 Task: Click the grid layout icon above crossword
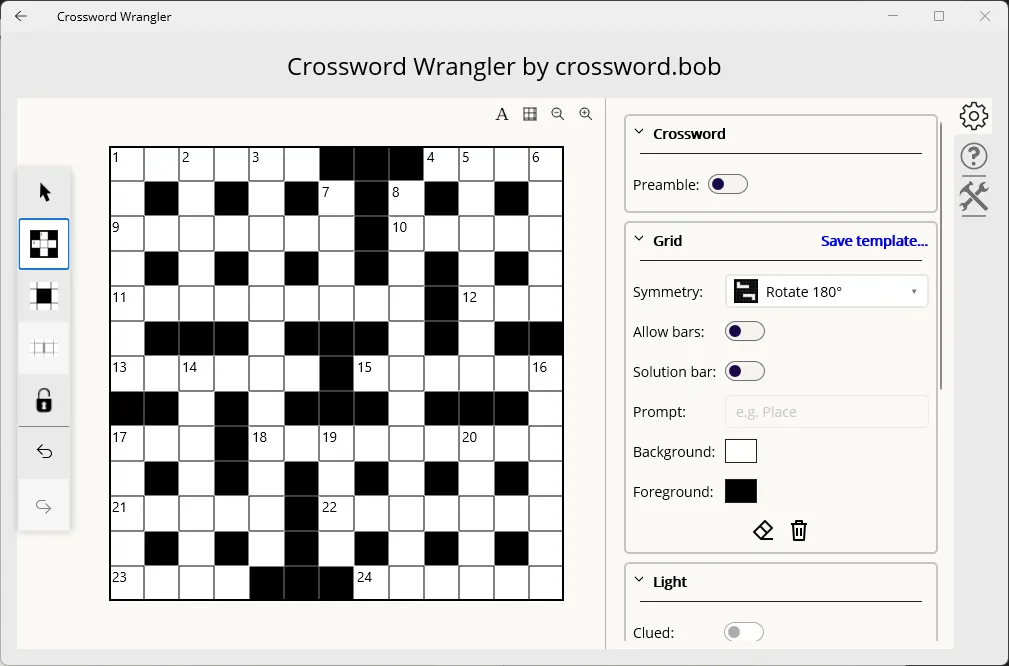(x=530, y=114)
